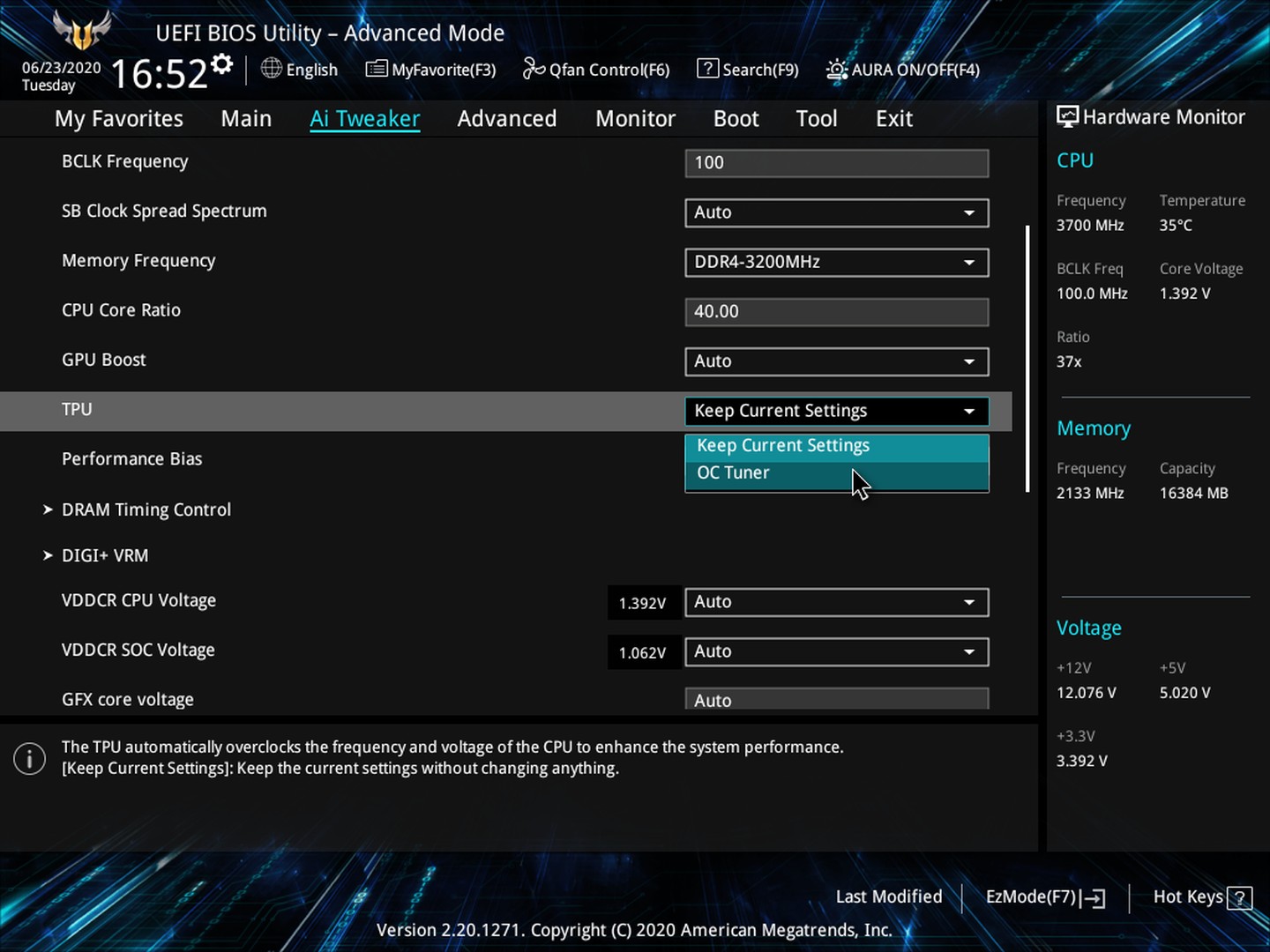Click the MyFavorite(F3) button label
The image size is (1270, 952).
[444, 70]
